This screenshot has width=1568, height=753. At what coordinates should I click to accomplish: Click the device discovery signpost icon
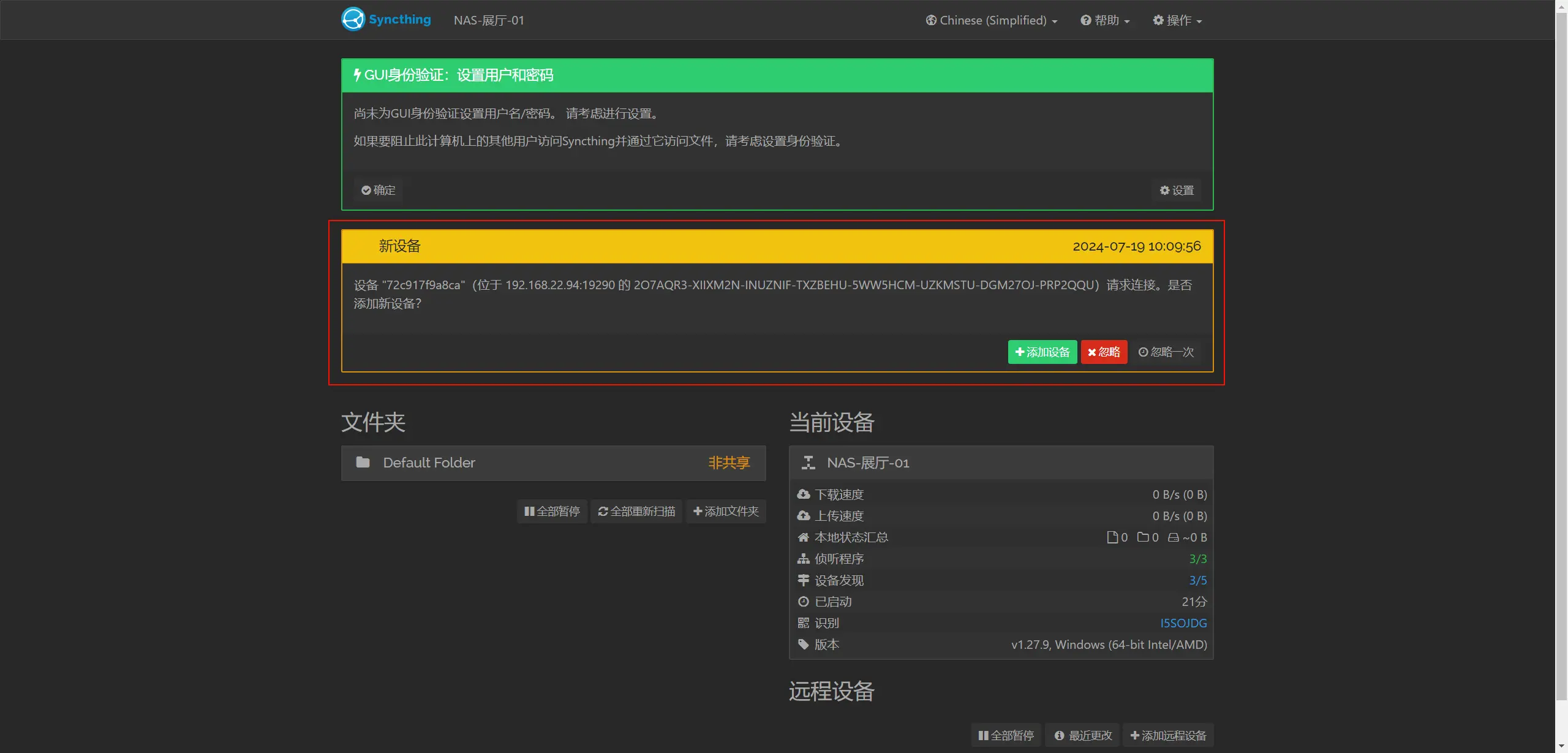point(804,580)
